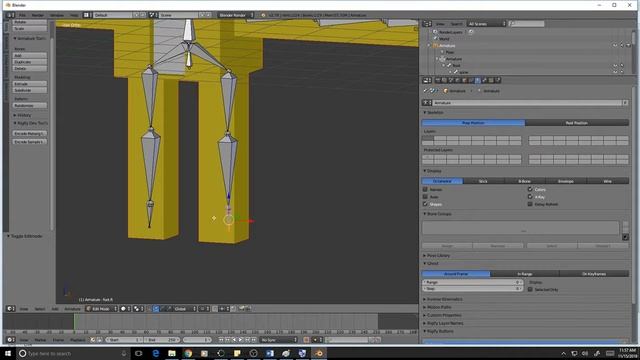Toggle visibility of top Armature object in outliner
Viewport: 640px width, 360px height.
point(615,45)
